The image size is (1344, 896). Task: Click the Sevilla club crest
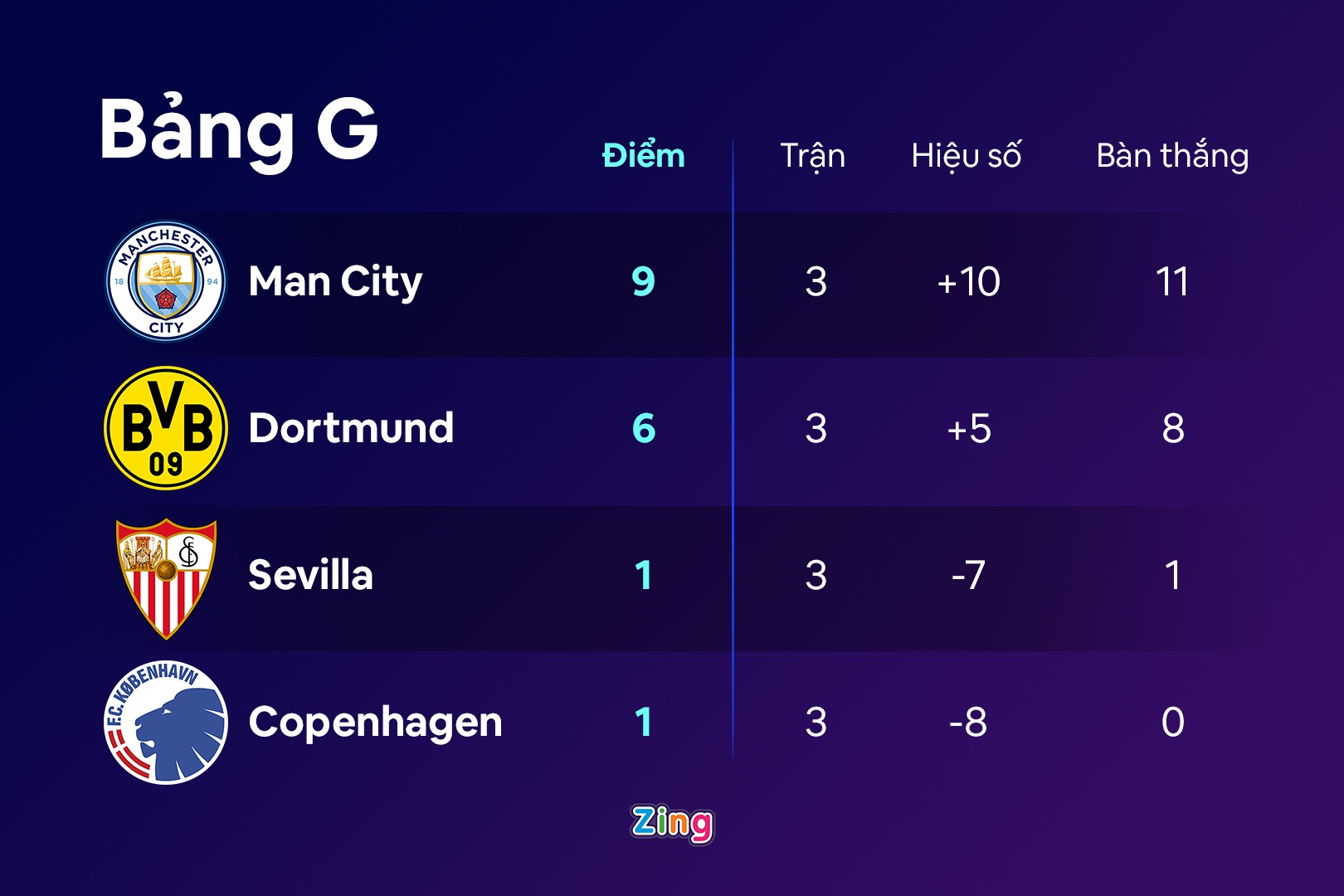pyautogui.click(x=166, y=577)
